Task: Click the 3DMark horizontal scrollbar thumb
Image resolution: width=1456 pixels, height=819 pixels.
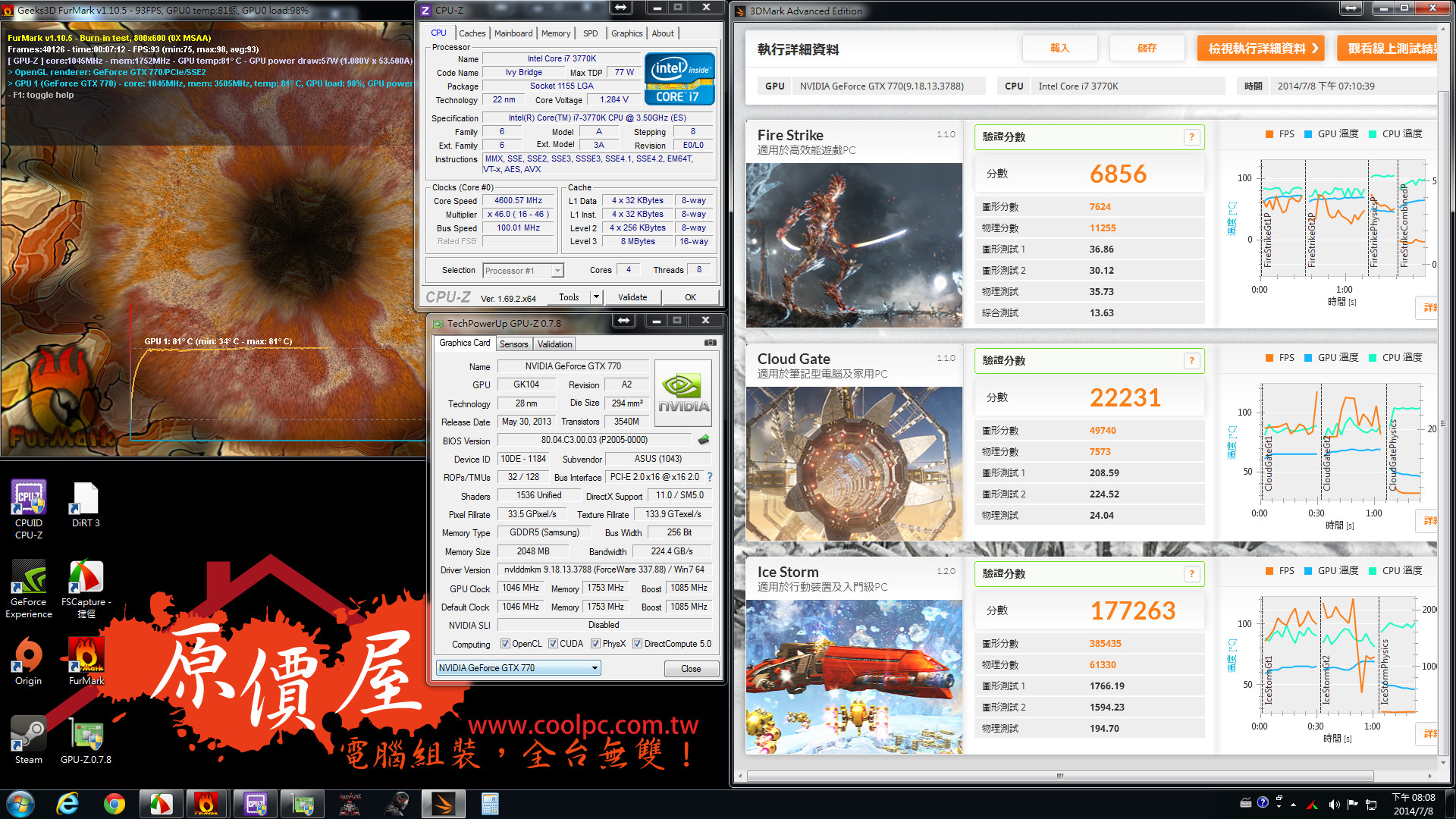Action: pyautogui.click(x=1060, y=777)
